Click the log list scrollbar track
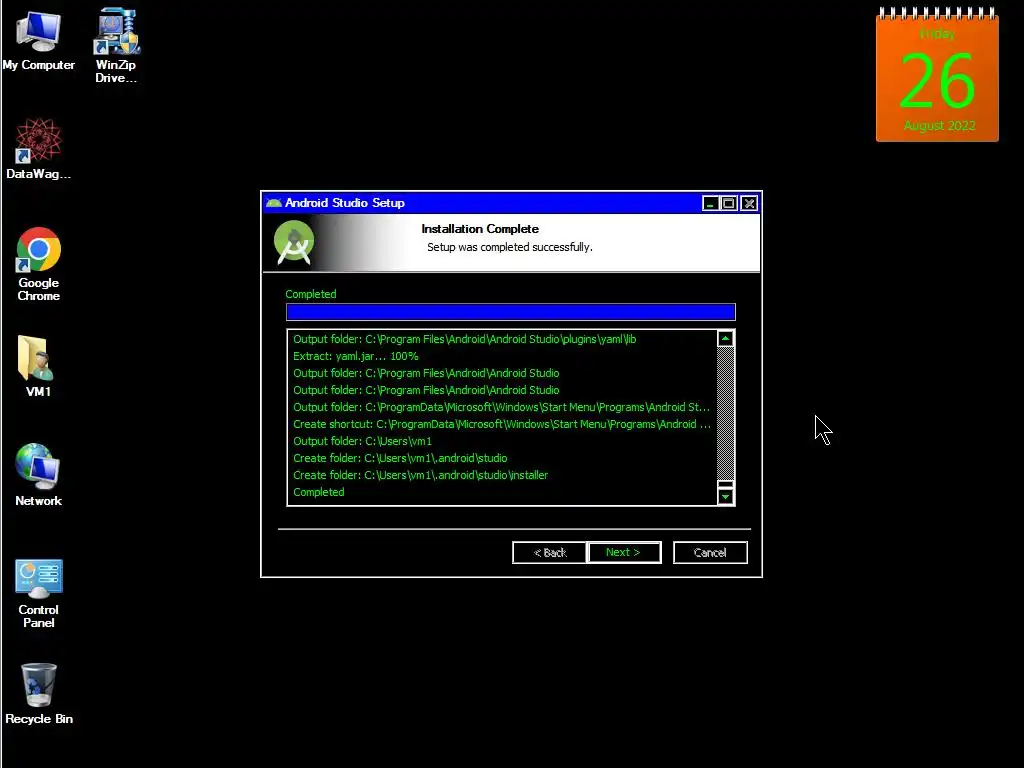The height and width of the screenshot is (768, 1024). pyautogui.click(x=726, y=413)
